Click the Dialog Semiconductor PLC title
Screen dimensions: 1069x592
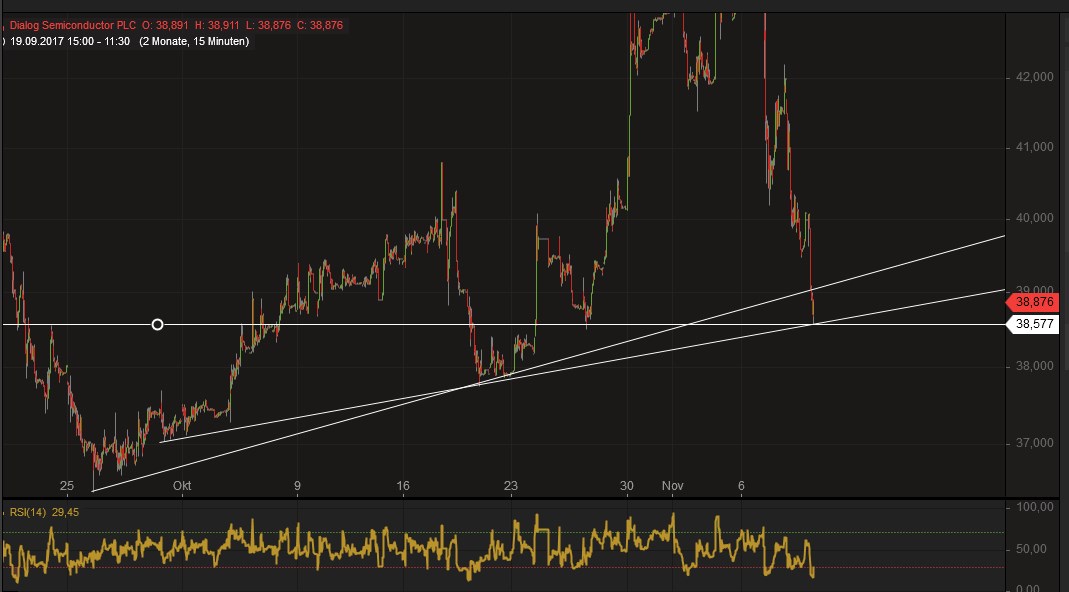[73, 25]
